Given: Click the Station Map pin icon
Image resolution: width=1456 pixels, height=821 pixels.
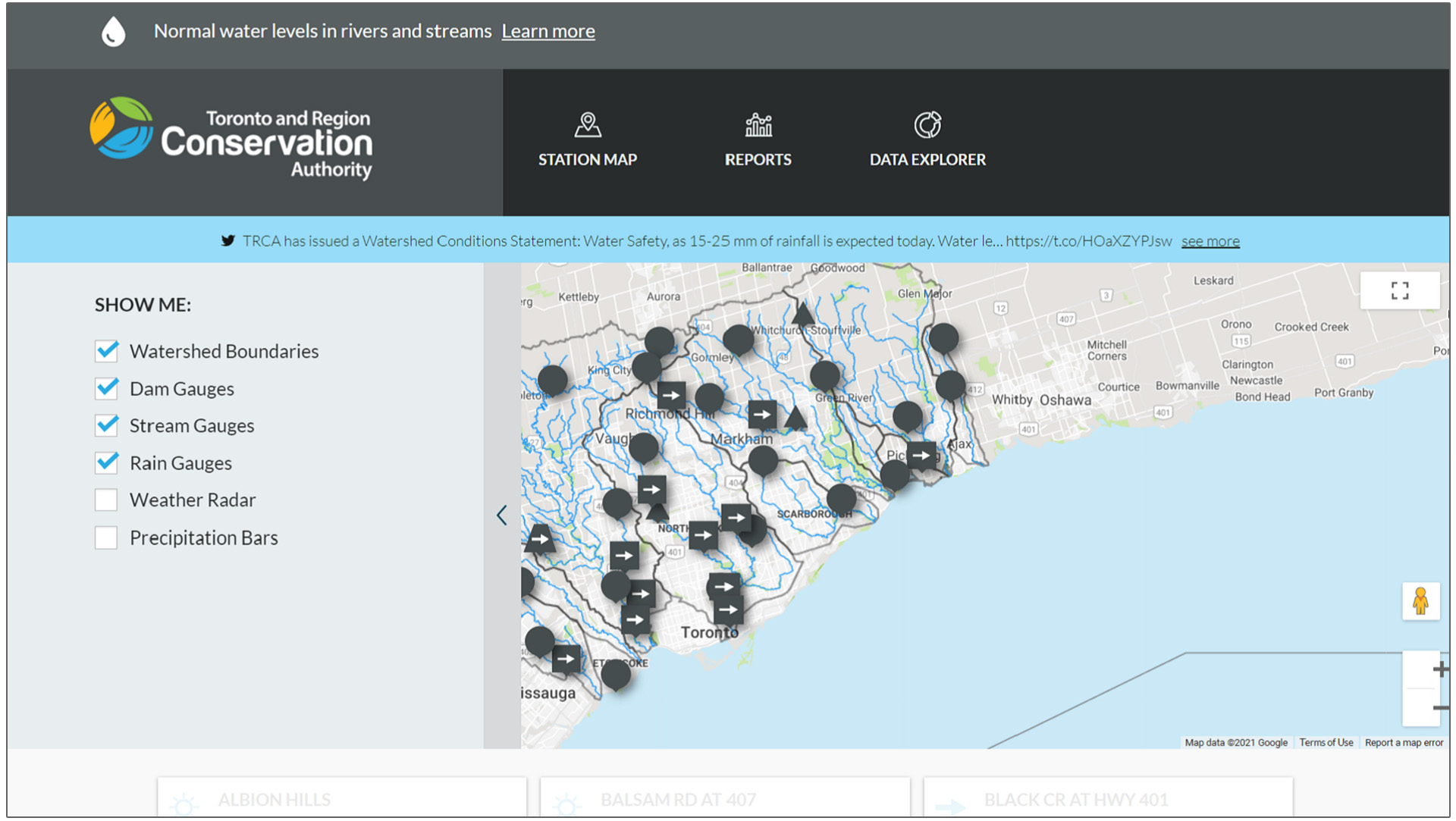Looking at the screenshot, I should tap(588, 125).
